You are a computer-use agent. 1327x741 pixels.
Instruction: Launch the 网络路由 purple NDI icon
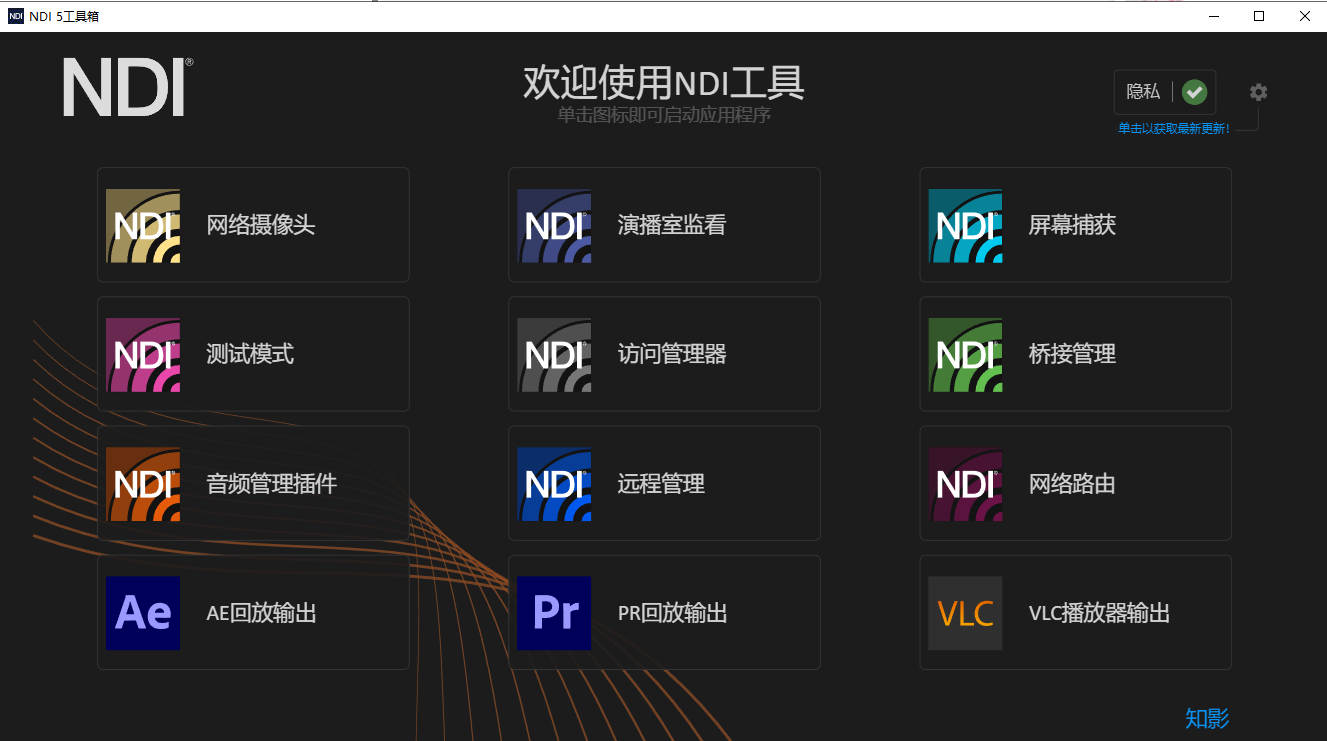pyautogui.click(x=965, y=484)
